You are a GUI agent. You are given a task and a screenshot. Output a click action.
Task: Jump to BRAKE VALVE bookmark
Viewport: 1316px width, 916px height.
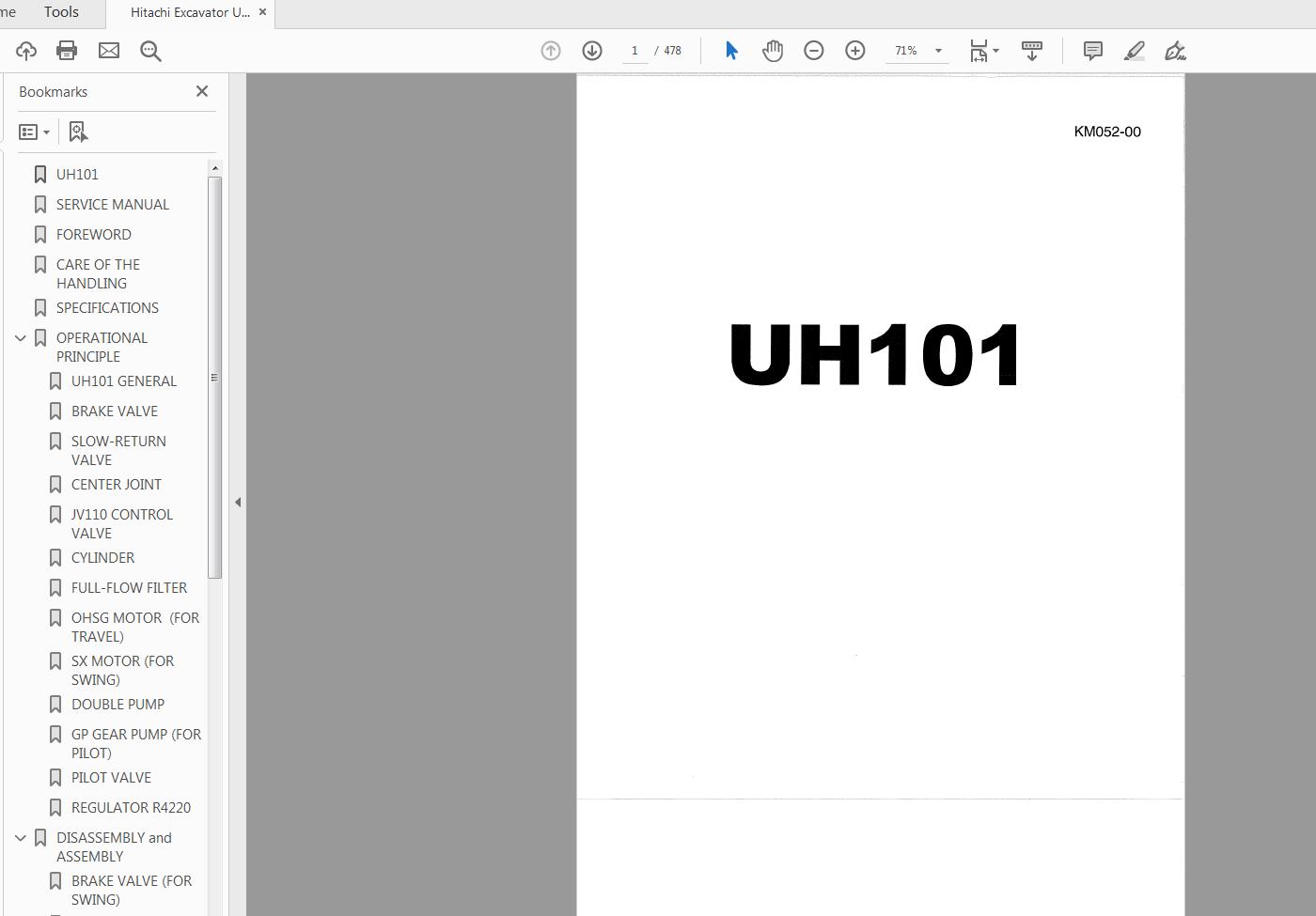click(115, 411)
